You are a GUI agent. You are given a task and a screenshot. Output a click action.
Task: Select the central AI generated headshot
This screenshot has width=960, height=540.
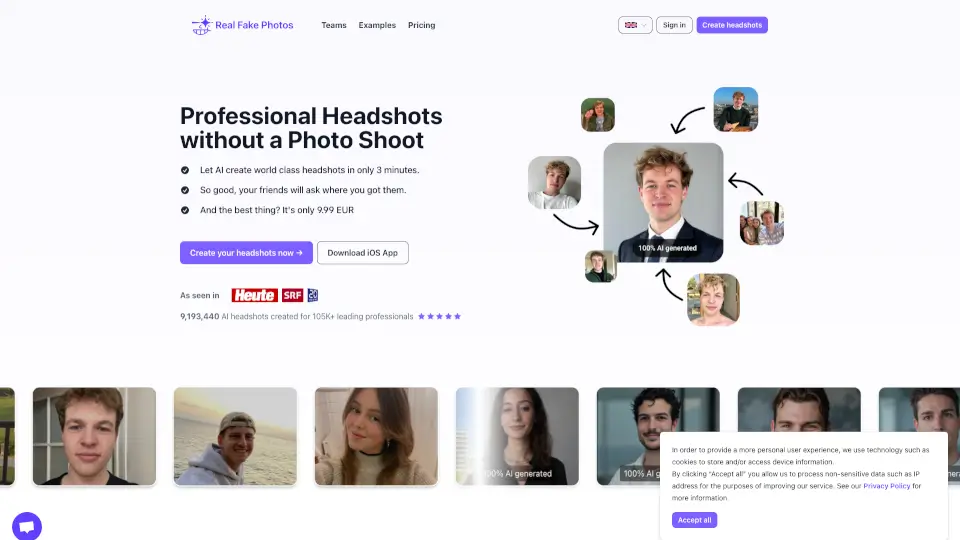point(663,202)
